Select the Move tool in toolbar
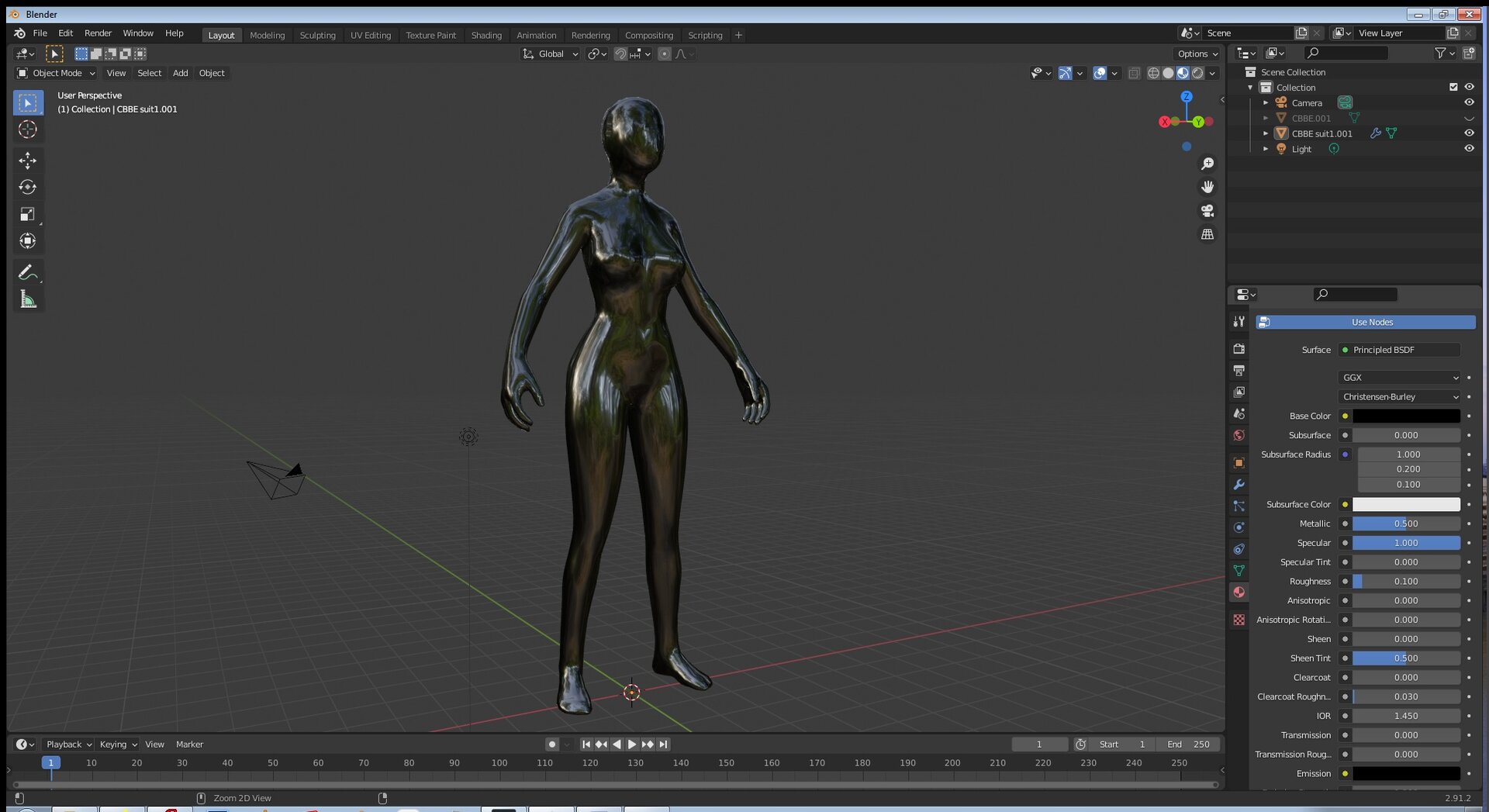The image size is (1489, 812). (28, 161)
